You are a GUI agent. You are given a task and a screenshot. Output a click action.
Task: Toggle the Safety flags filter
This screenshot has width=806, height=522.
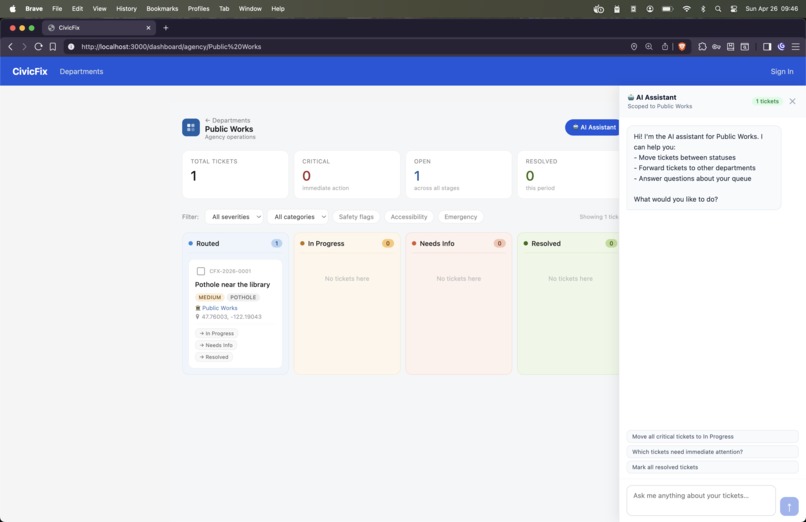[x=356, y=217]
